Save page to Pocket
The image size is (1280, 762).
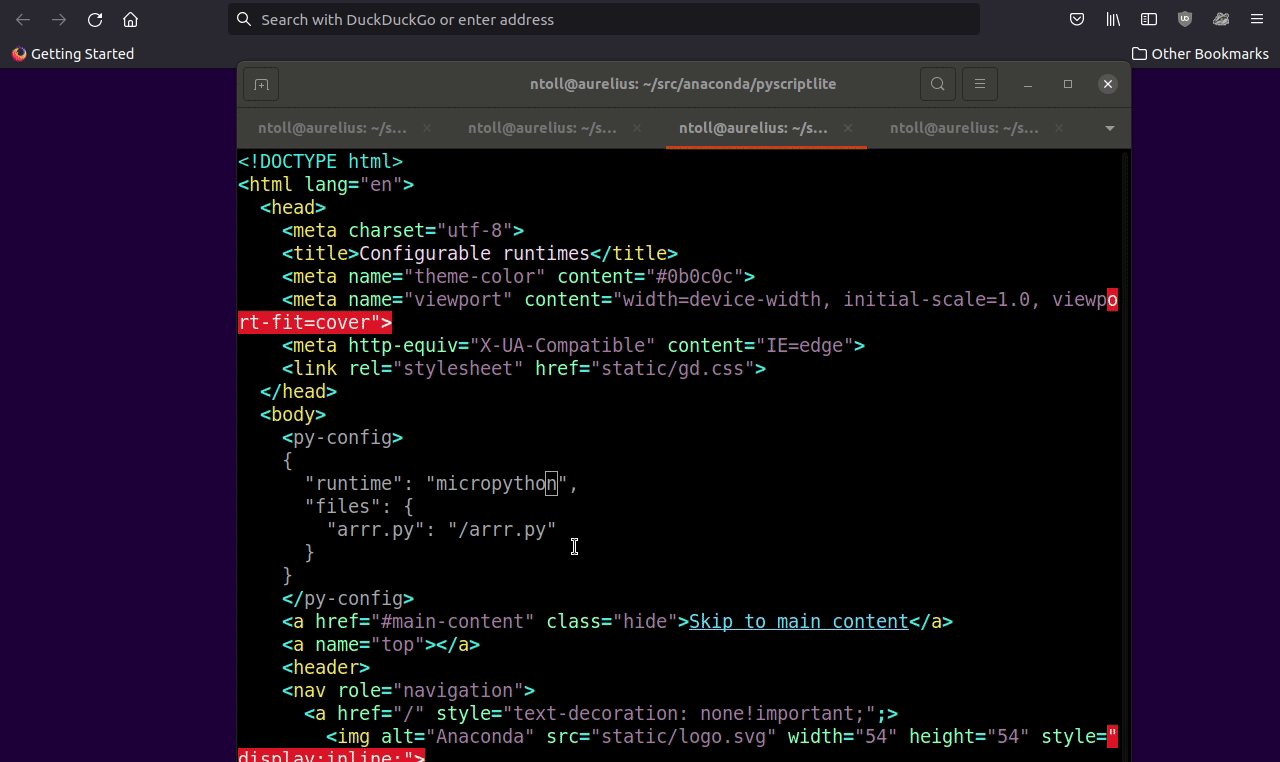[x=1077, y=20]
